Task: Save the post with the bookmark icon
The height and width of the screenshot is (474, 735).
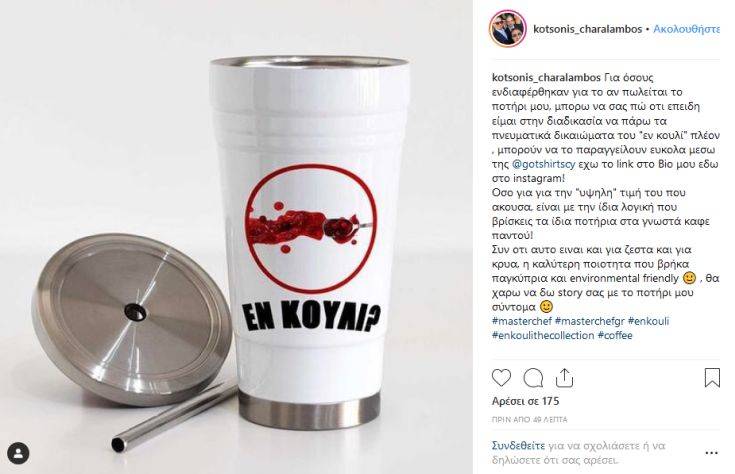Action: point(712,378)
